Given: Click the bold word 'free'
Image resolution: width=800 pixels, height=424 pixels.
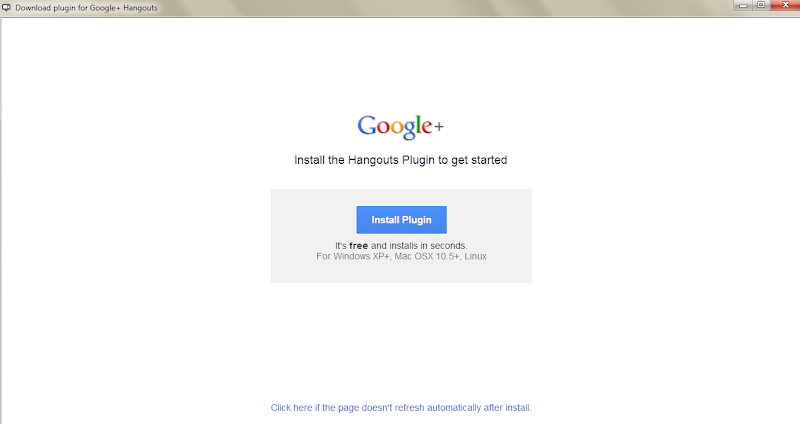Looking at the screenshot, I should coord(359,245).
